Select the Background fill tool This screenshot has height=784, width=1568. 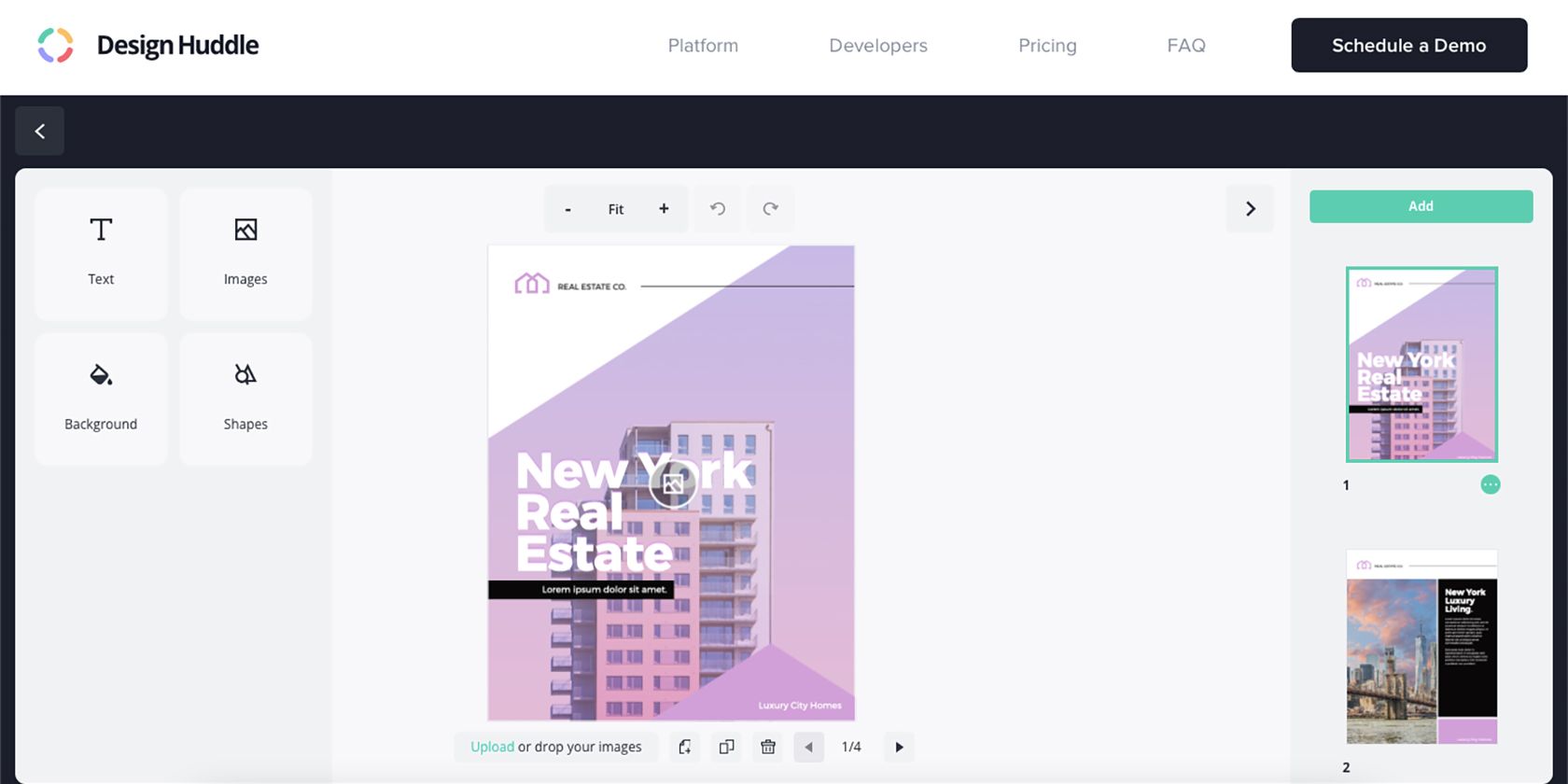click(x=101, y=398)
